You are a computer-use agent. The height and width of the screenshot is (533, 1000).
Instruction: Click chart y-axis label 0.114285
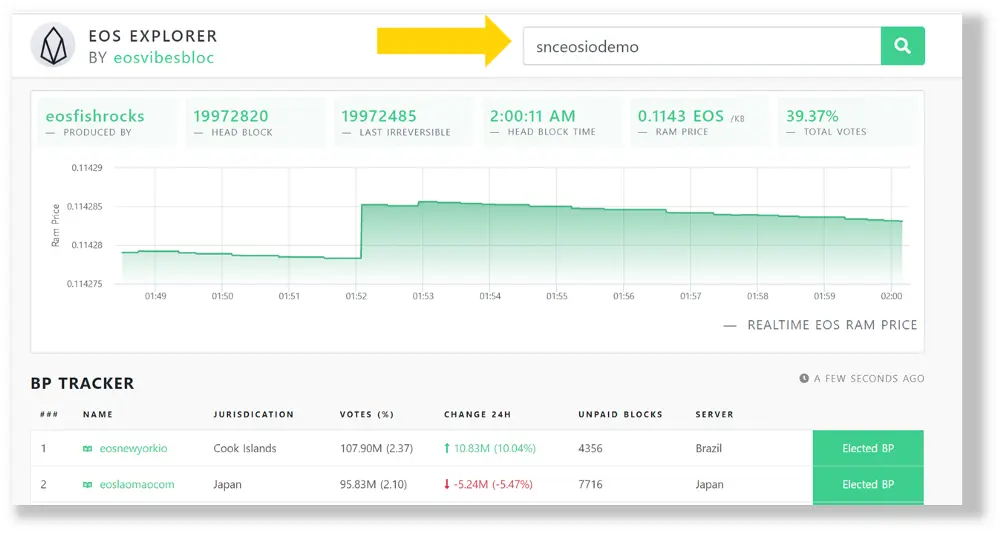pos(84,207)
